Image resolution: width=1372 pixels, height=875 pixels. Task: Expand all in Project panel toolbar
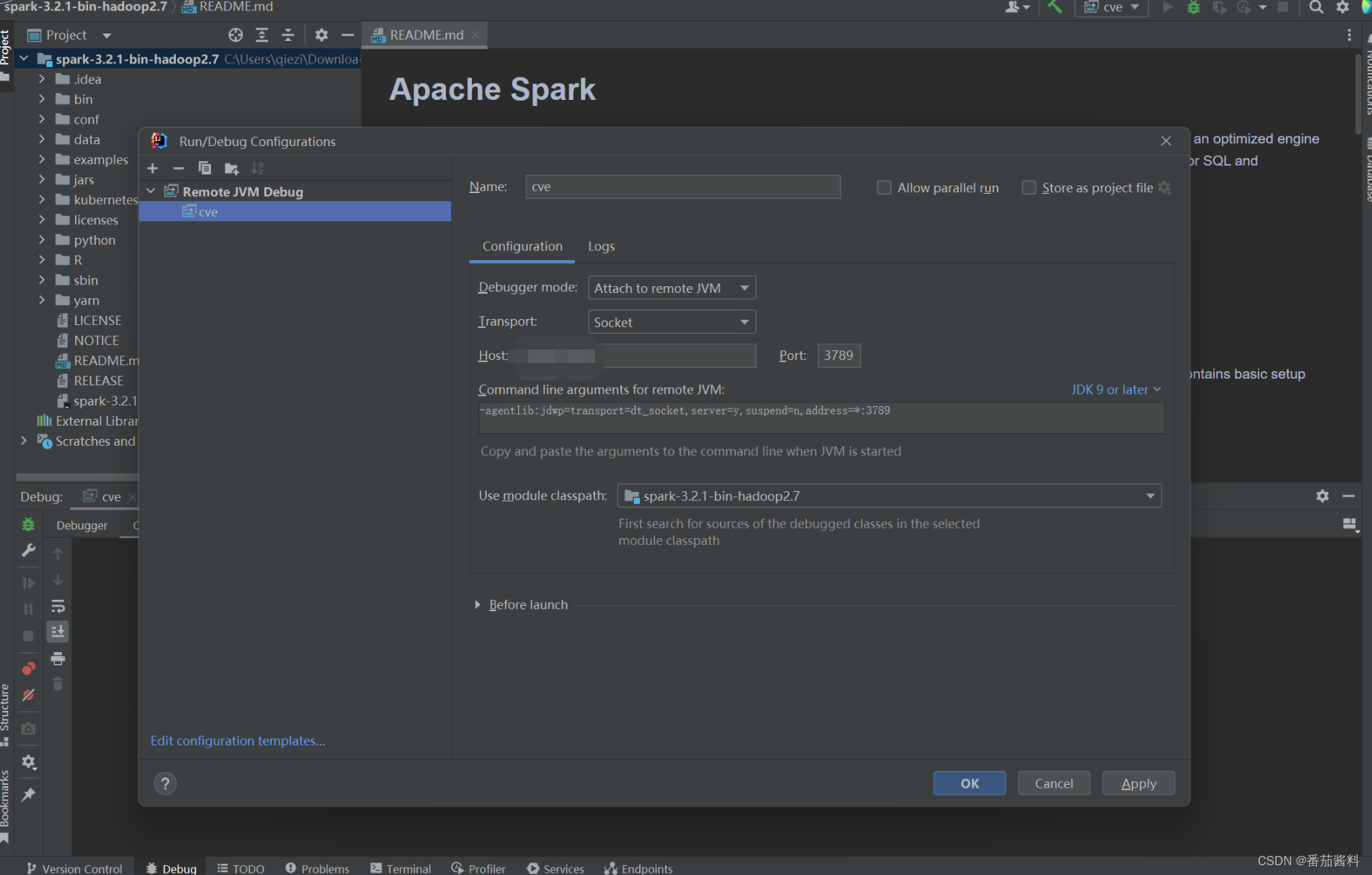[x=262, y=35]
